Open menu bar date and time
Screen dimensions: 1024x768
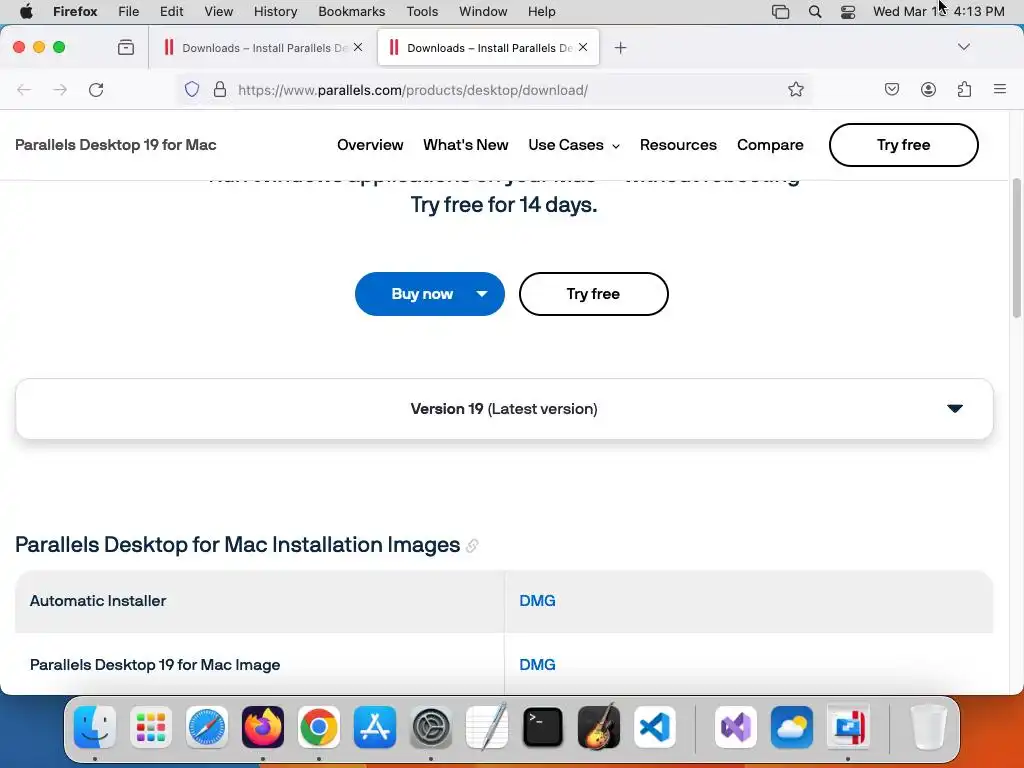click(938, 12)
